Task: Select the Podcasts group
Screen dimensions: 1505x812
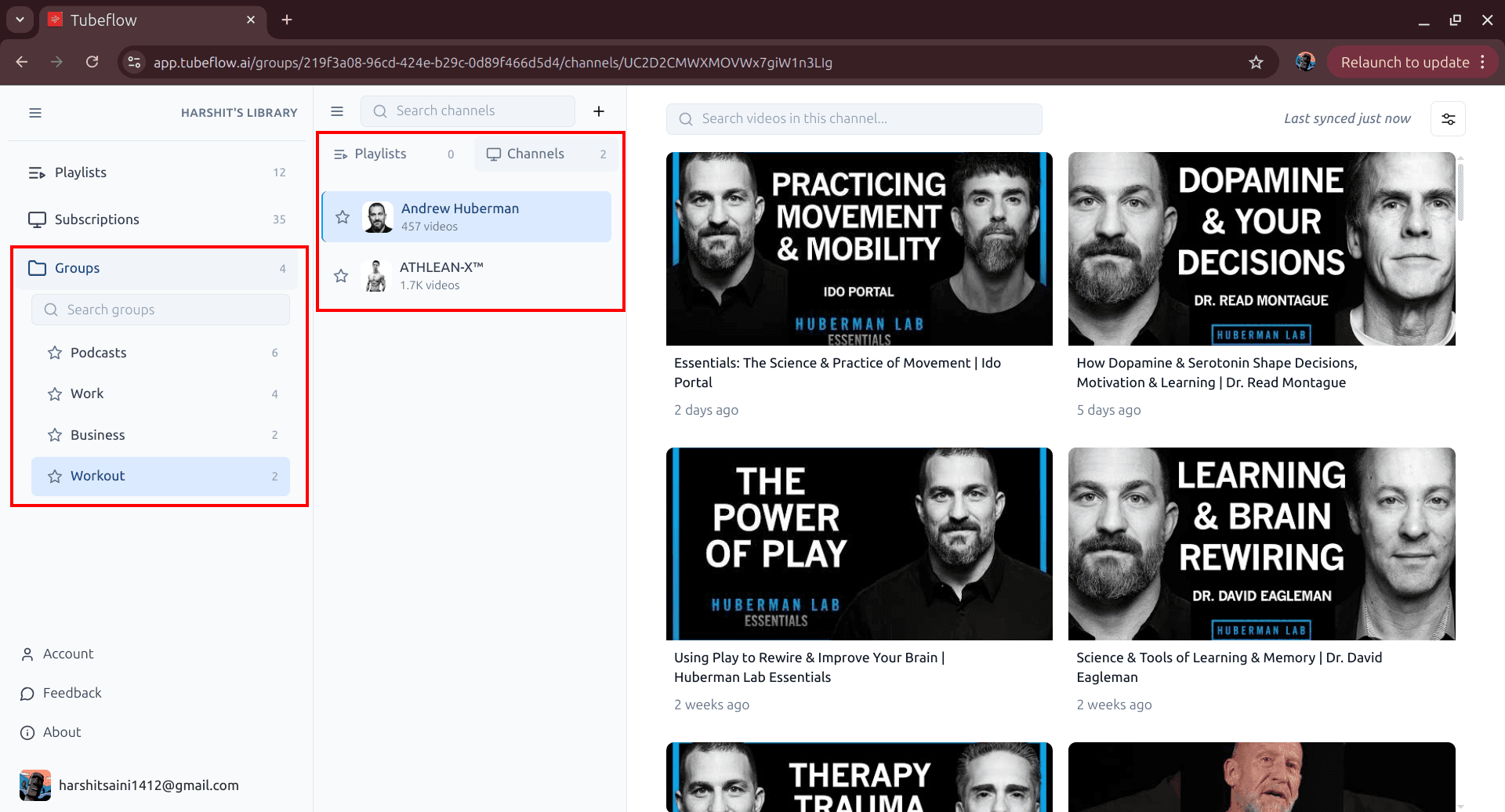Action: click(x=161, y=353)
